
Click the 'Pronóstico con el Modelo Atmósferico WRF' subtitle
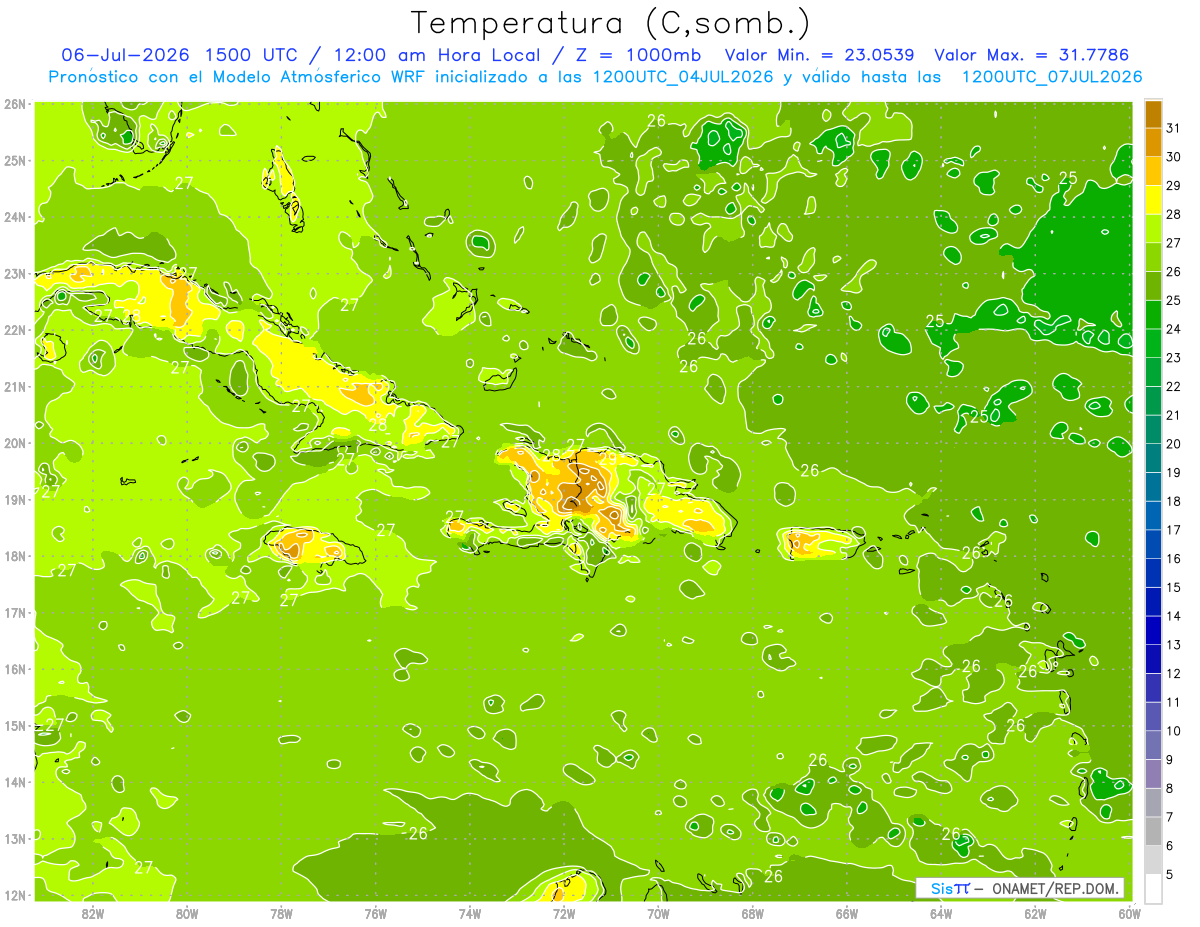tap(239, 76)
